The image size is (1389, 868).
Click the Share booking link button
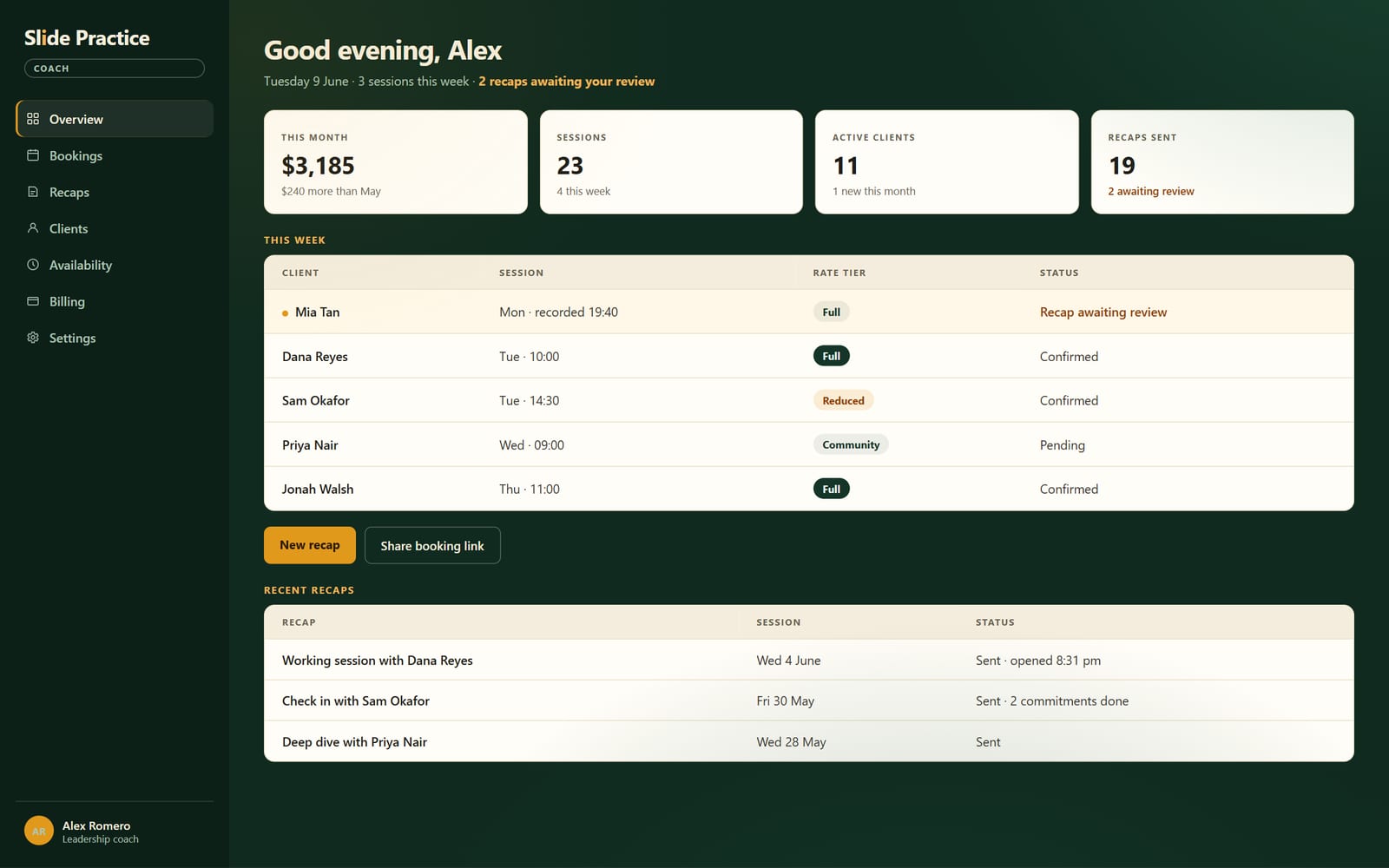432,545
